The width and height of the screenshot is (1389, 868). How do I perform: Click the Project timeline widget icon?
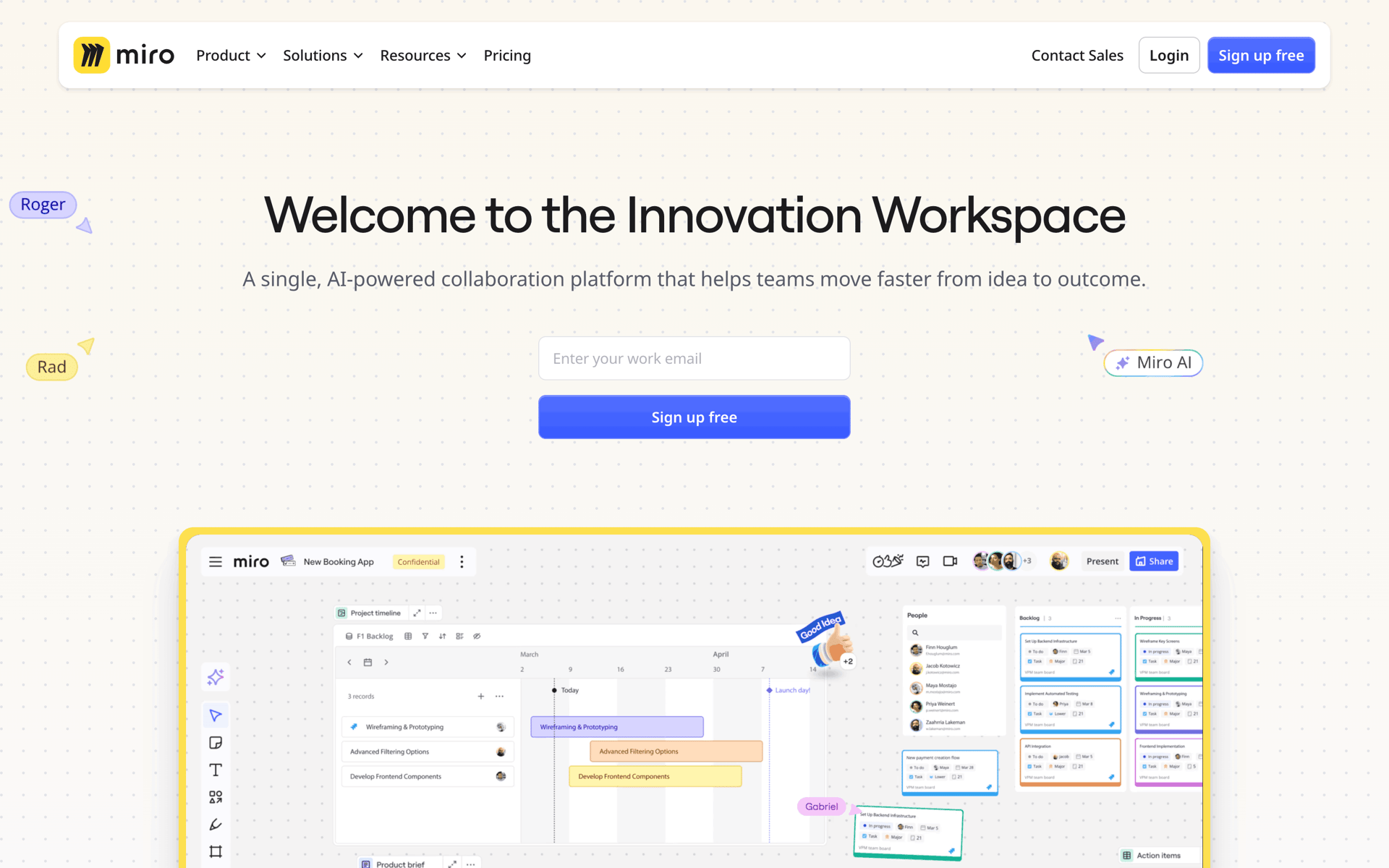click(x=341, y=613)
